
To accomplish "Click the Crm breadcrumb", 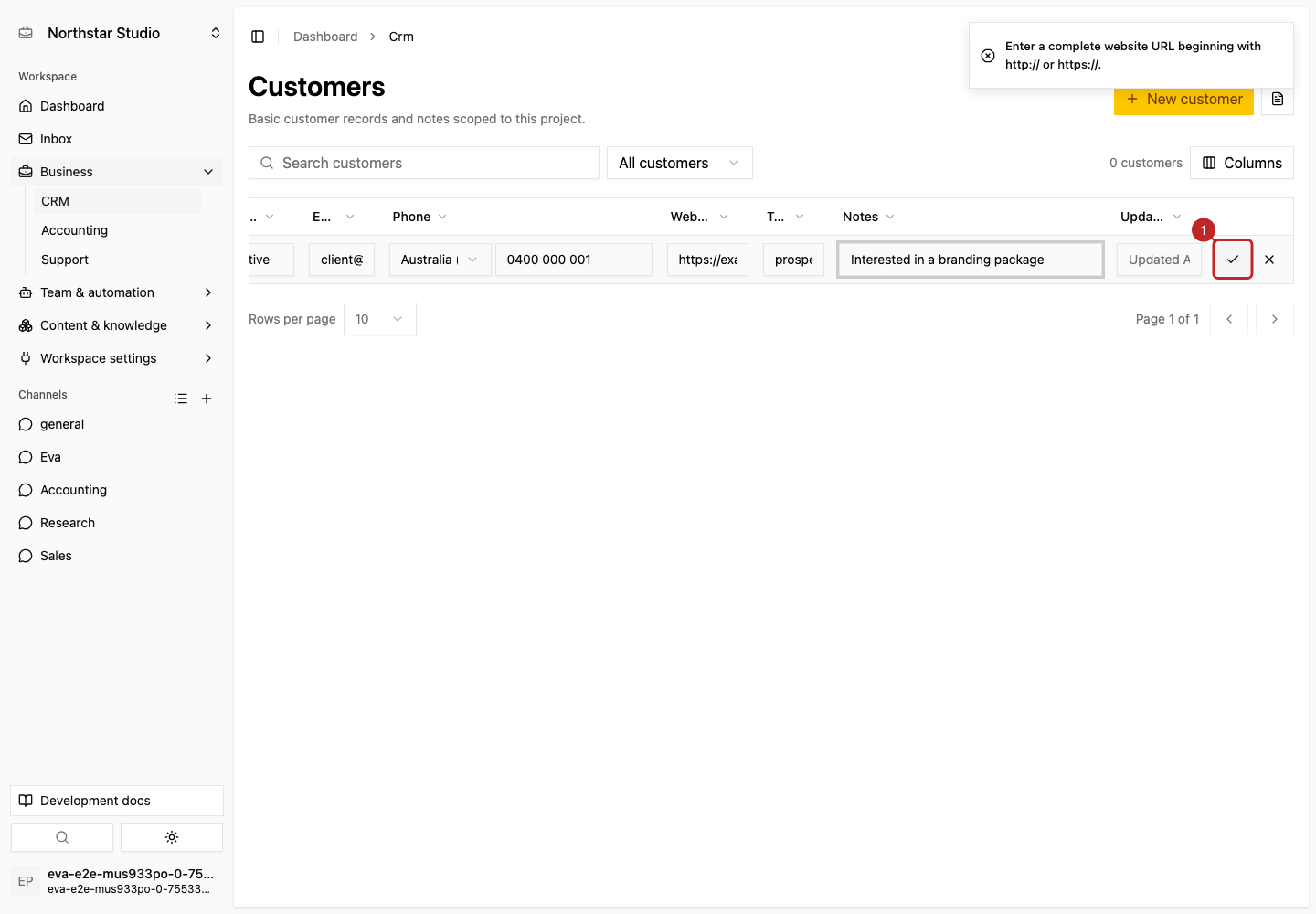I will (401, 37).
